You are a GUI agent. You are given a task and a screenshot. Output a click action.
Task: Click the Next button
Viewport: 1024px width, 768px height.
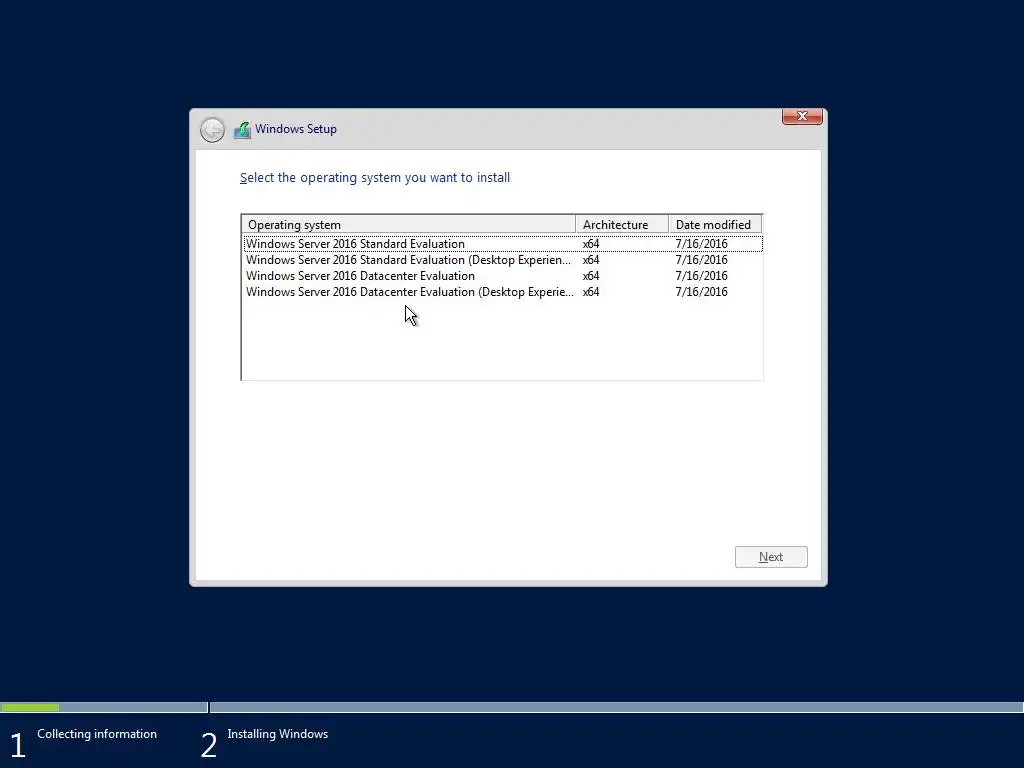(x=771, y=557)
